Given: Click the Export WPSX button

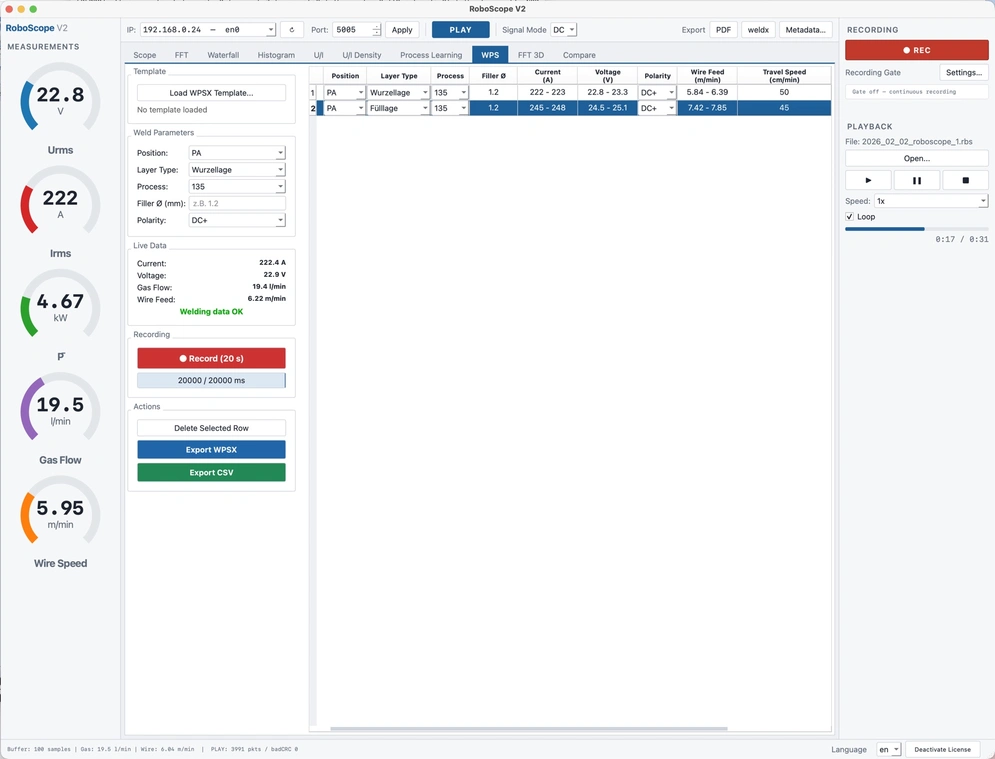Looking at the screenshot, I should pos(211,449).
